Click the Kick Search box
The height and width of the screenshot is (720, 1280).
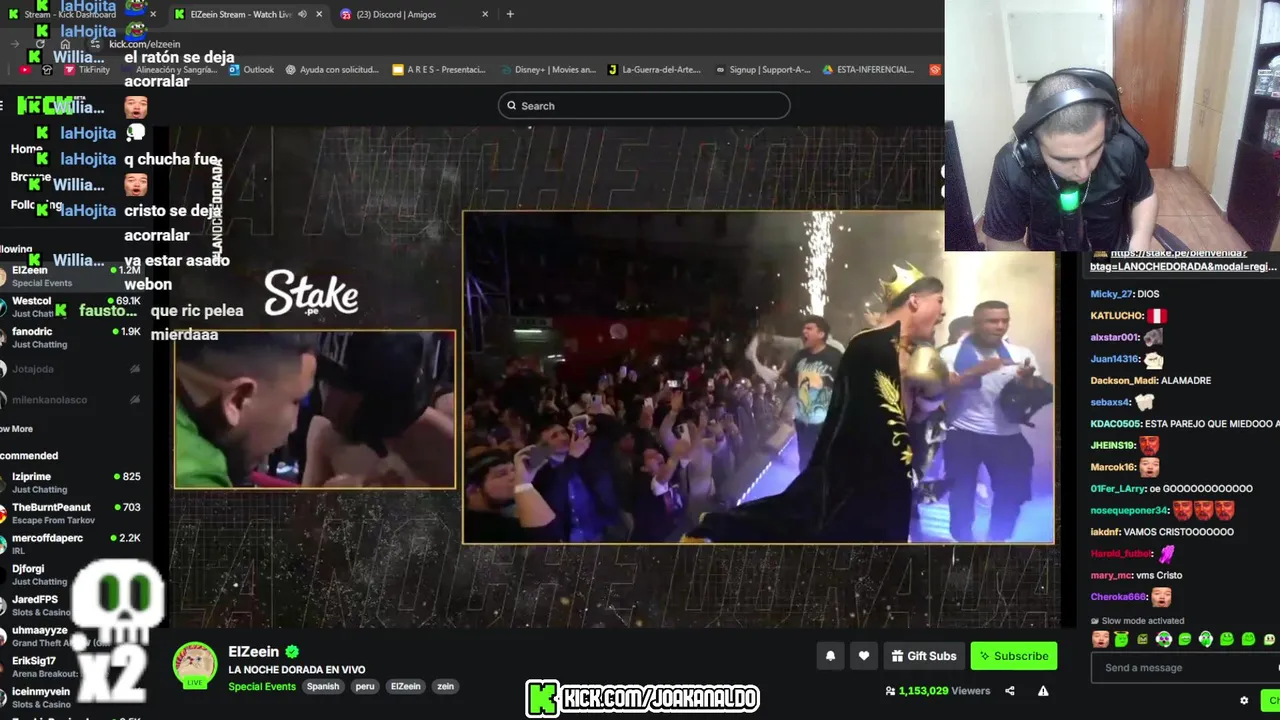pos(644,106)
